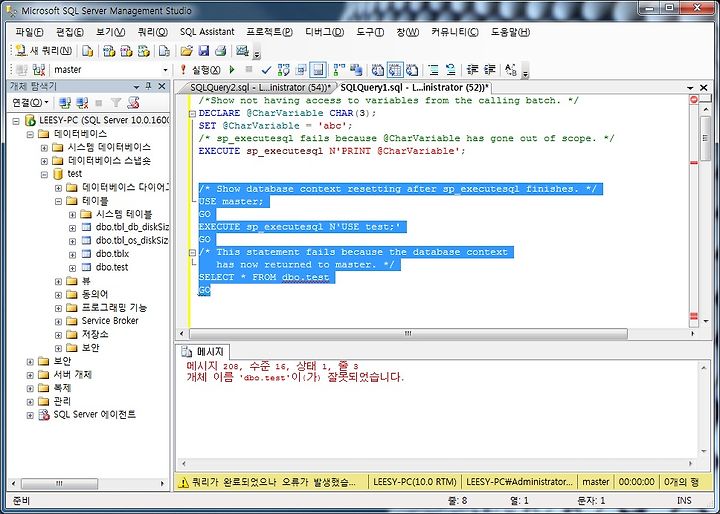This screenshot has height=514, width=720.
Task: Save the query with the floppy disk icon
Action: (x=203, y=51)
